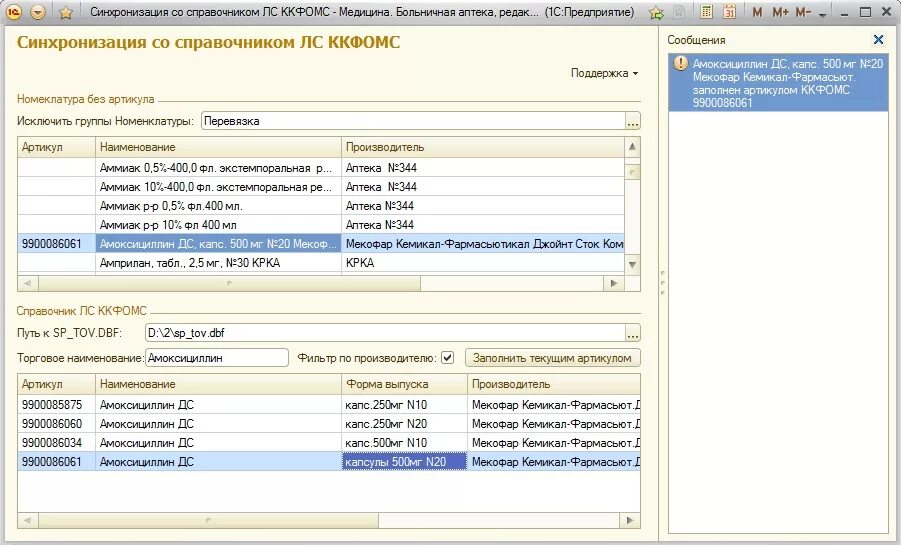Click left arrow of upper table horizontal scrollbar
901x547 pixels.
coord(28,283)
